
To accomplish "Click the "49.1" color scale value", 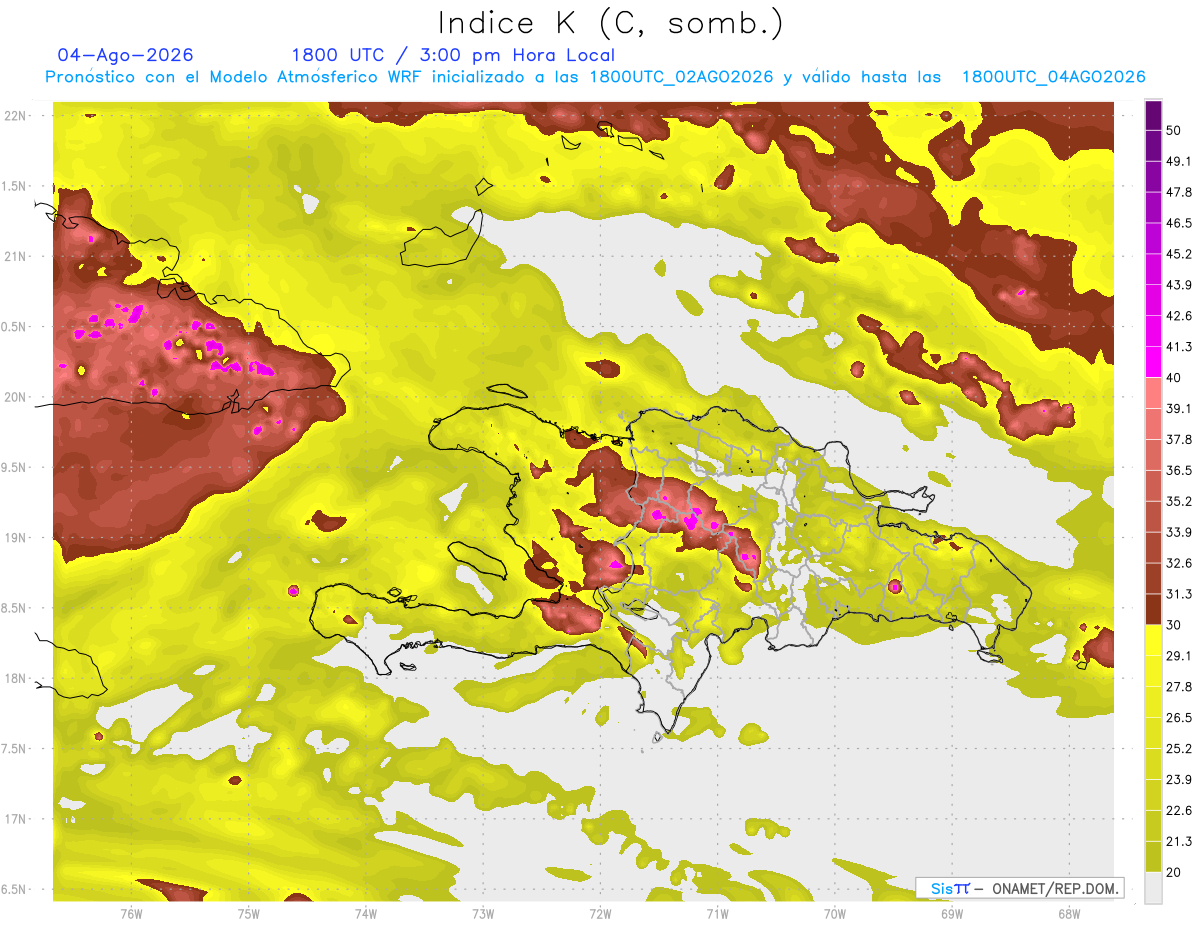I will point(1179,161).
